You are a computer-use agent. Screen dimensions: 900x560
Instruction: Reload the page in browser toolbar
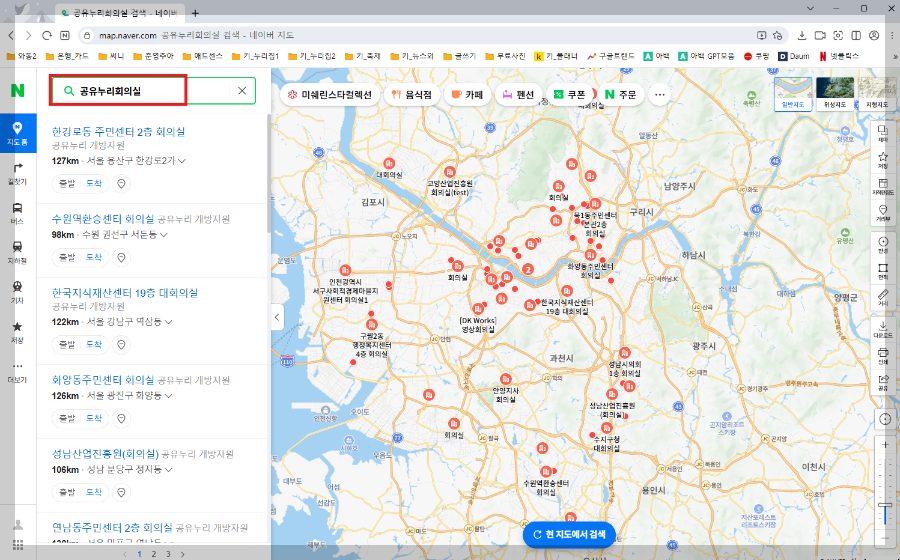[x=47, y=36]
